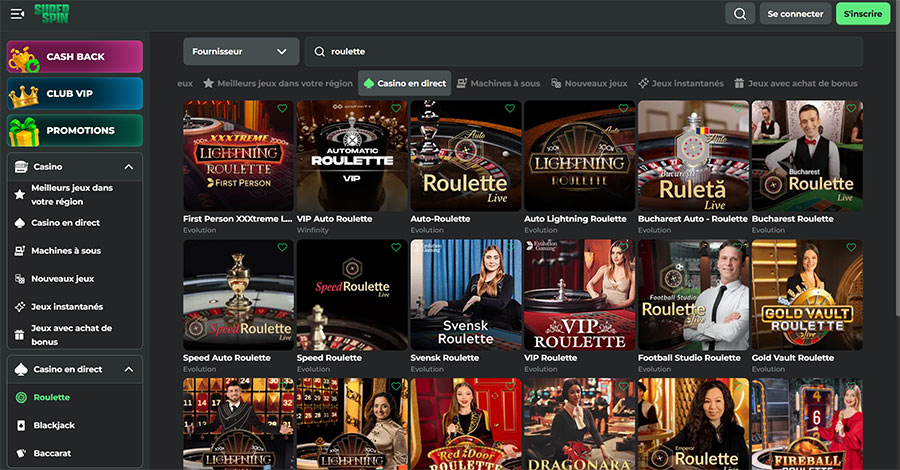Select the Casino en direct tab
Image resolution: width=900 pixels, height=470 pixels.
[x=405, y=83]
